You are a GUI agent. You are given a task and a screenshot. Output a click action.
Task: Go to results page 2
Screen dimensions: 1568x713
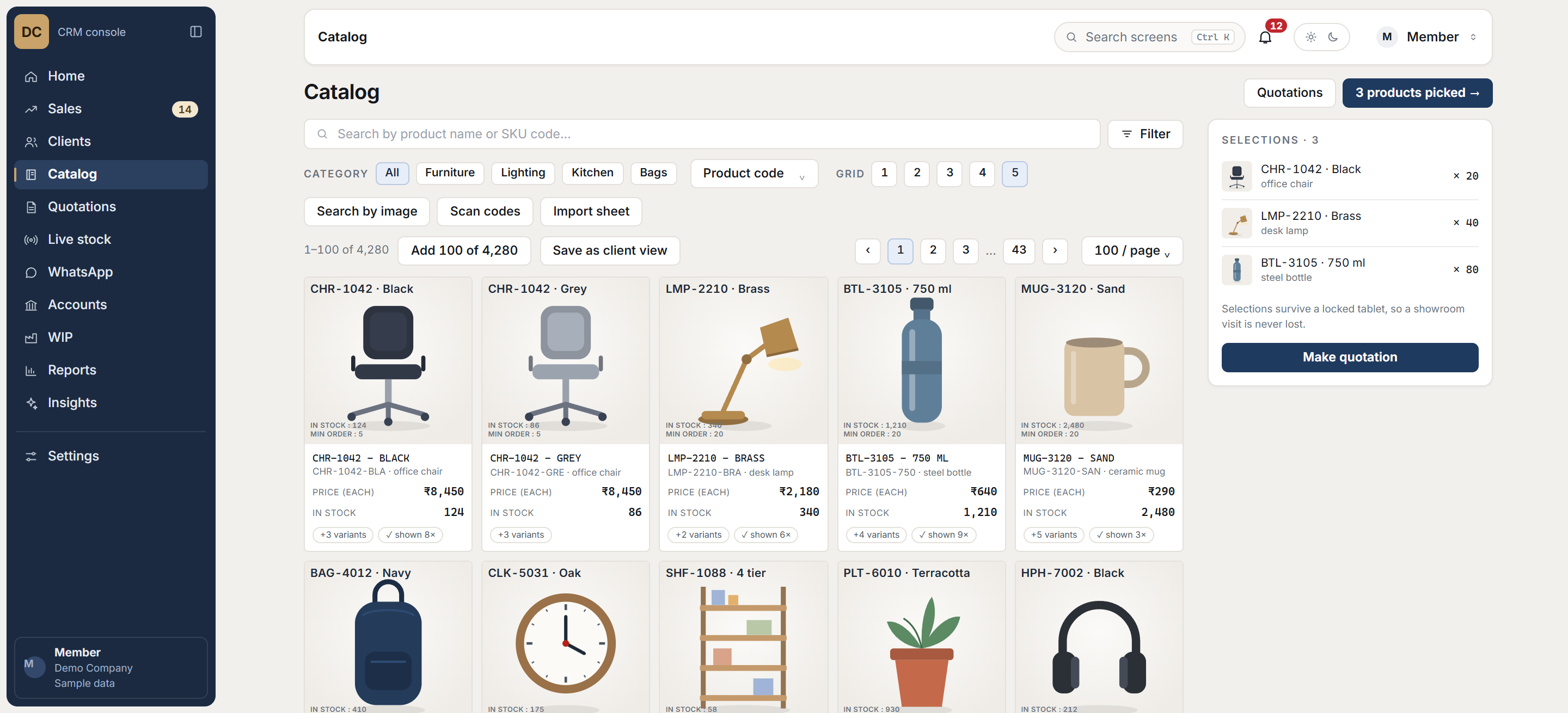933,251
